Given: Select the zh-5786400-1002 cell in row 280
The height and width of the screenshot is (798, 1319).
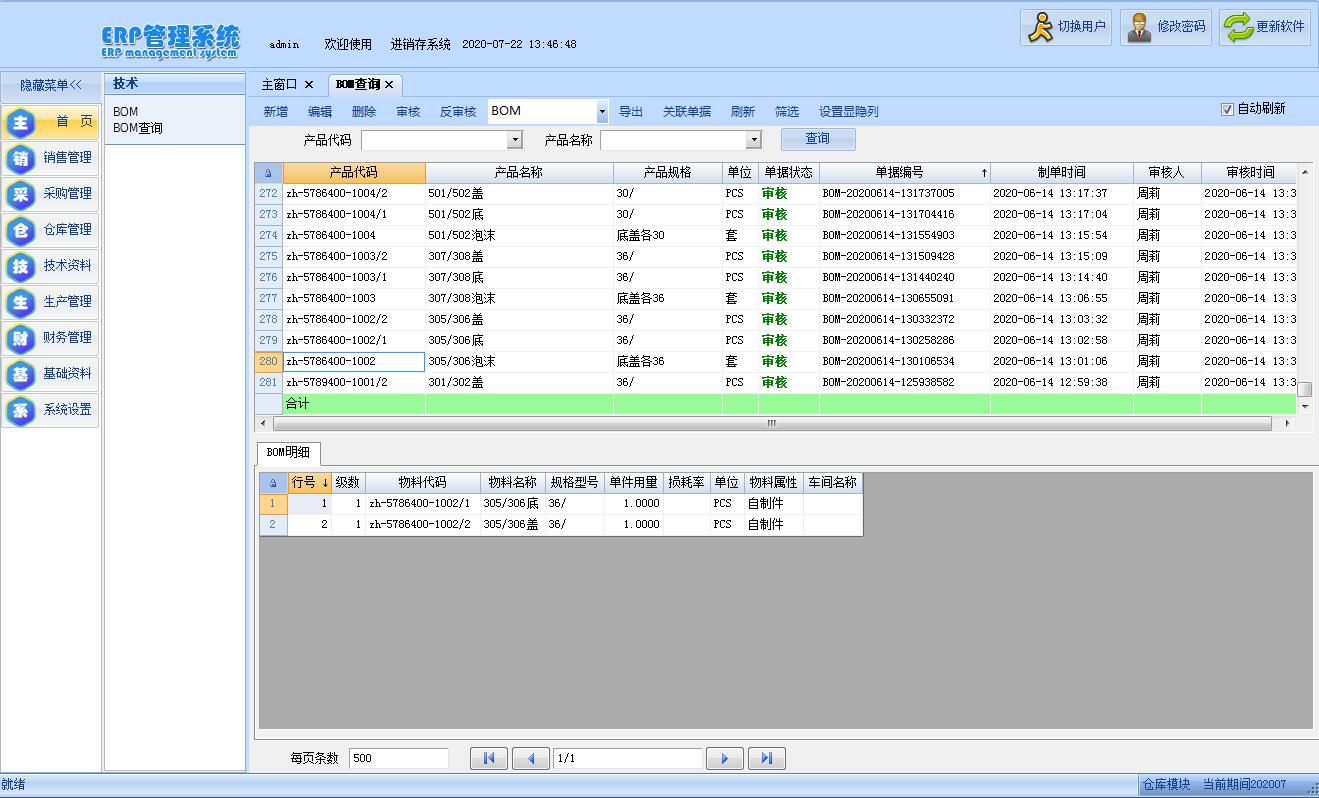Looking at the screenshot, I should tap(354, 361).
